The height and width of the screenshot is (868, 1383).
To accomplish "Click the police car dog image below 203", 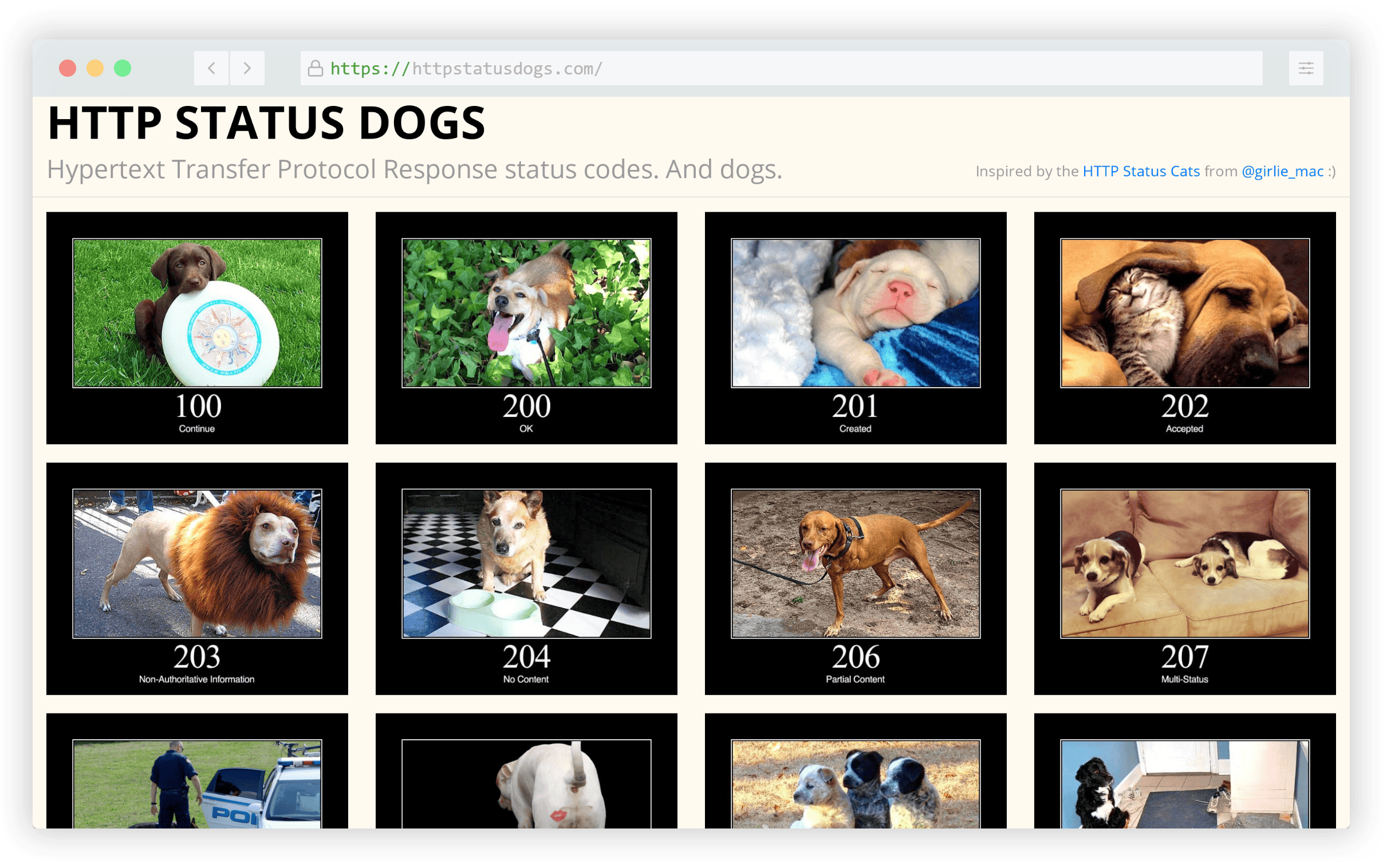I will [x=197, y=804].
